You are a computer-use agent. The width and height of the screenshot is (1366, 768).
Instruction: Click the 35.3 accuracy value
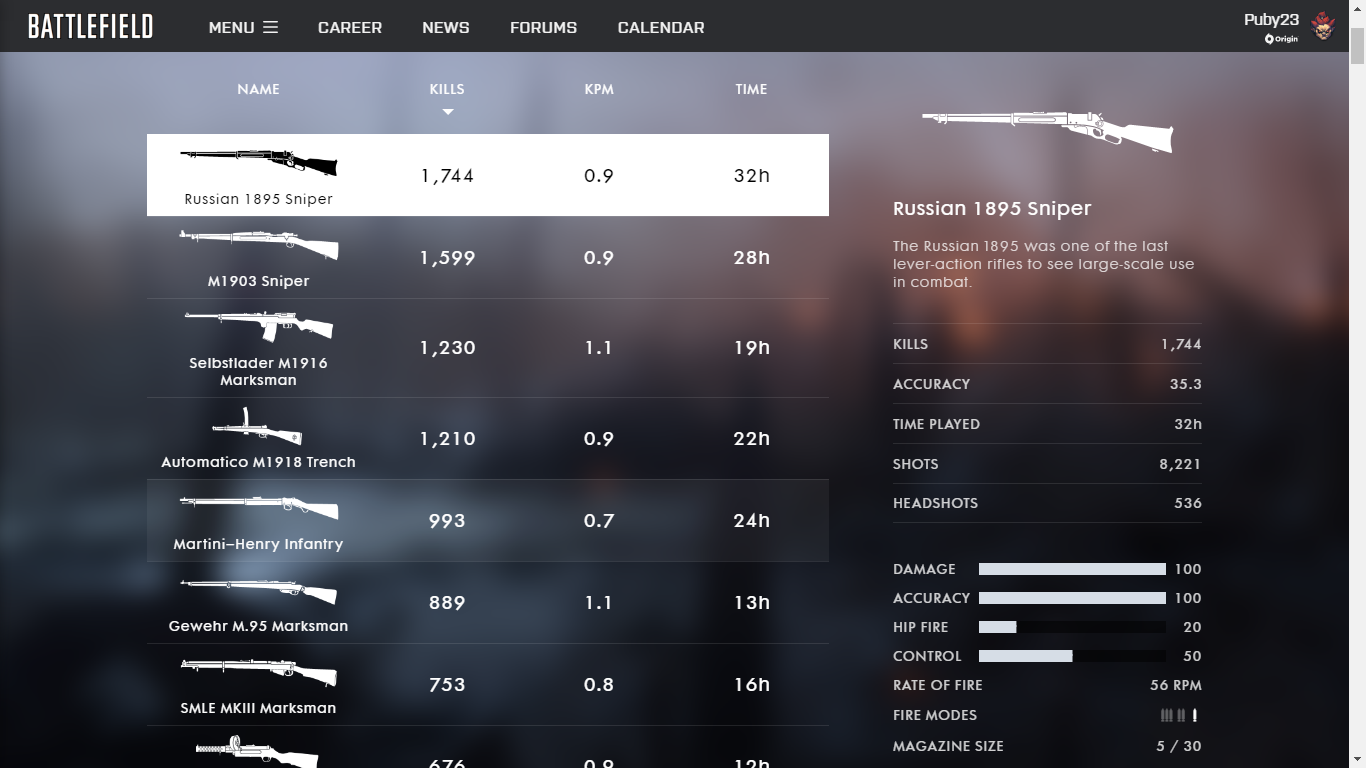[x=1186, y=384]
